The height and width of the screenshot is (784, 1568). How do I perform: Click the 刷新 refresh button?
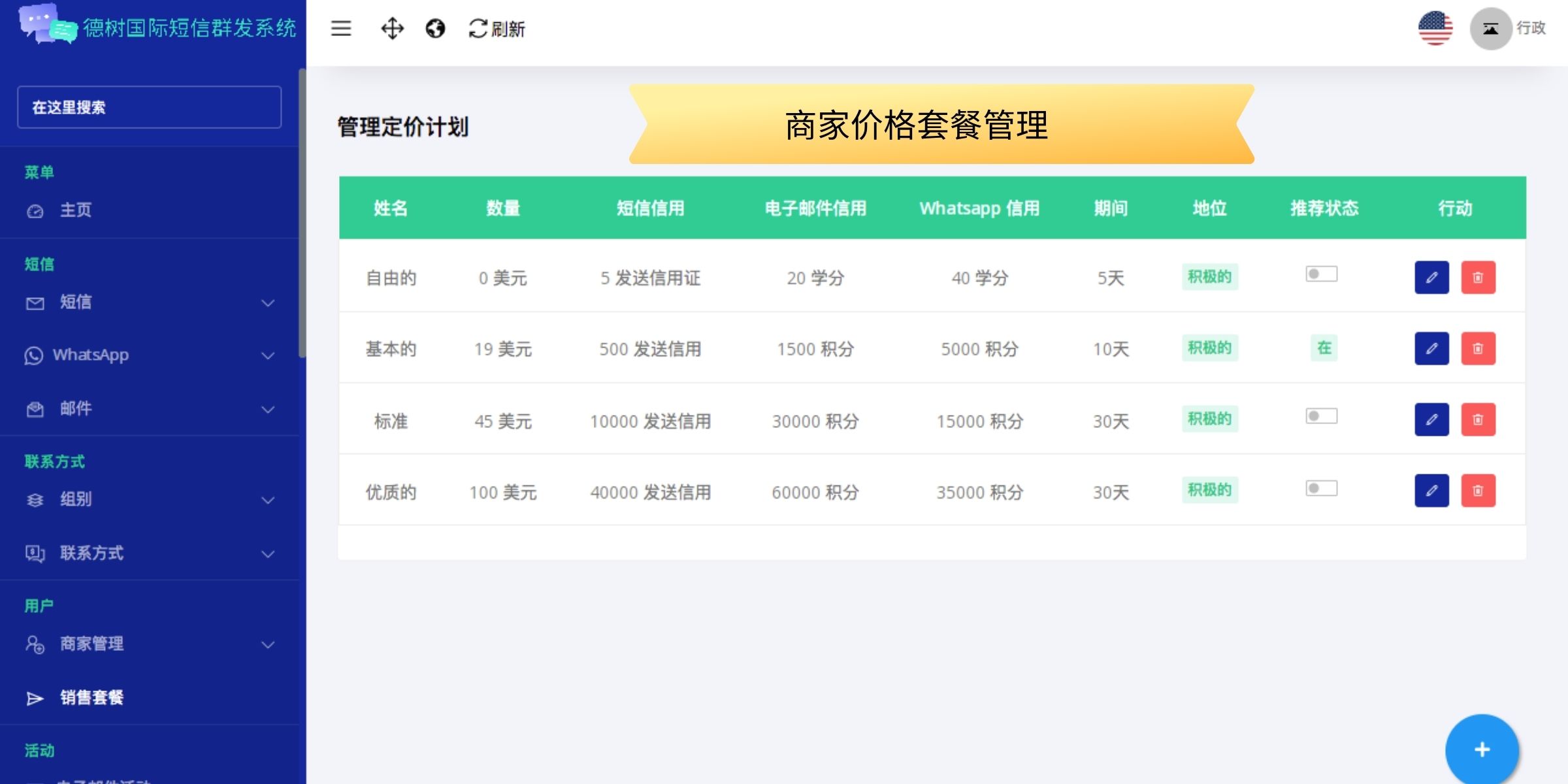coord(497,29)
